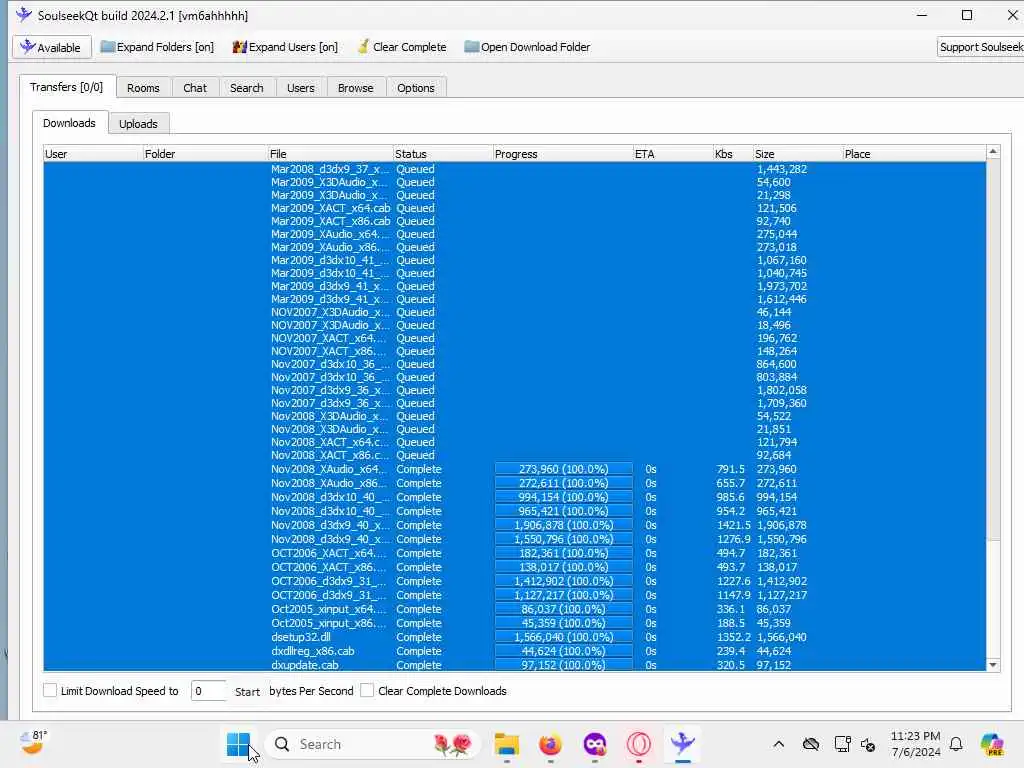
Task: Click the downloads list scroll down arrow
Action: pyautogui.click(x=993, y=665)
